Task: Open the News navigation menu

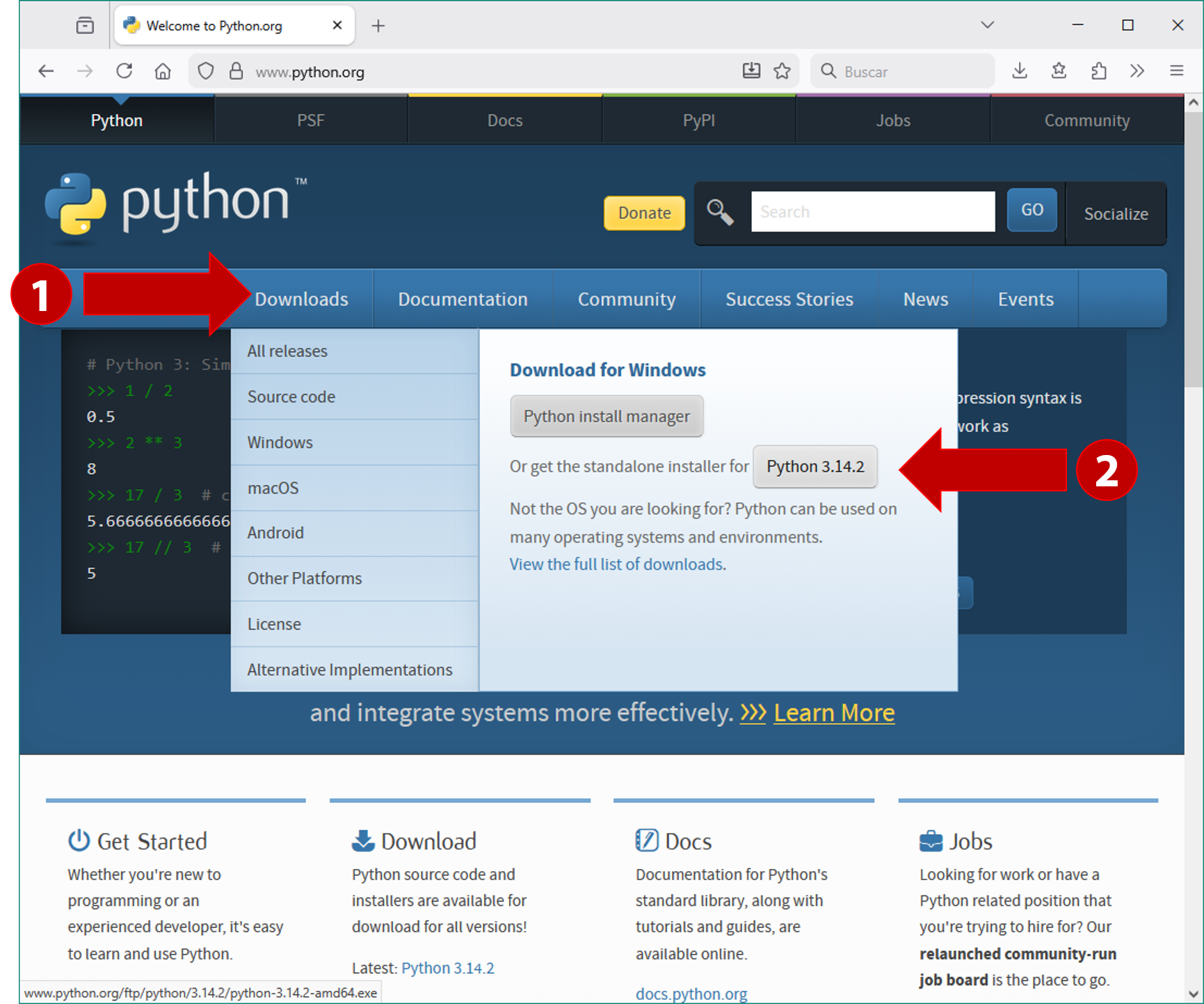Action: point(926,299)
